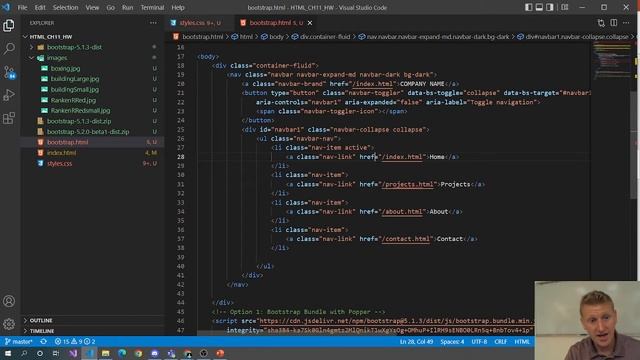640x360 pixels.
Task: Open Discord from the taskbar
Action: click(155, 353)
